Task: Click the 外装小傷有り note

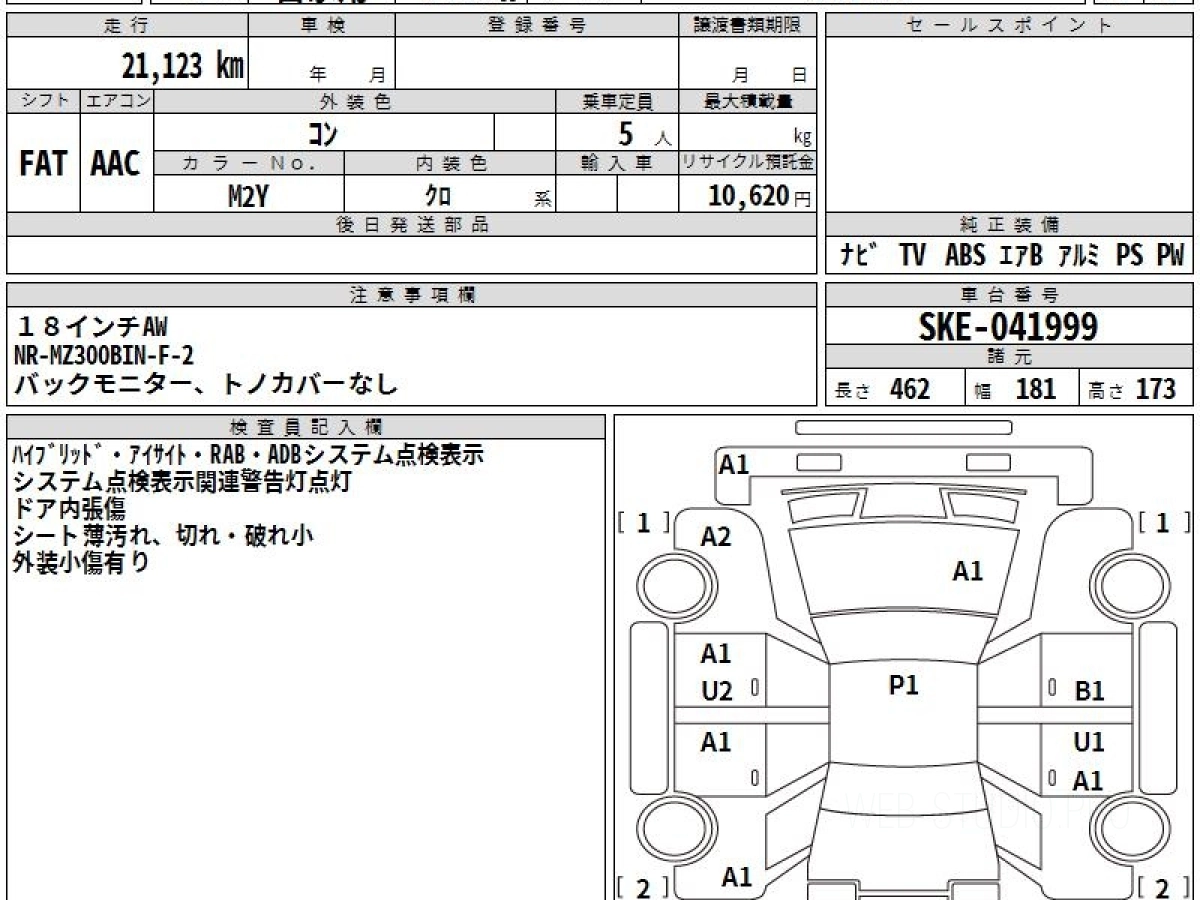Action: (80, 563)
